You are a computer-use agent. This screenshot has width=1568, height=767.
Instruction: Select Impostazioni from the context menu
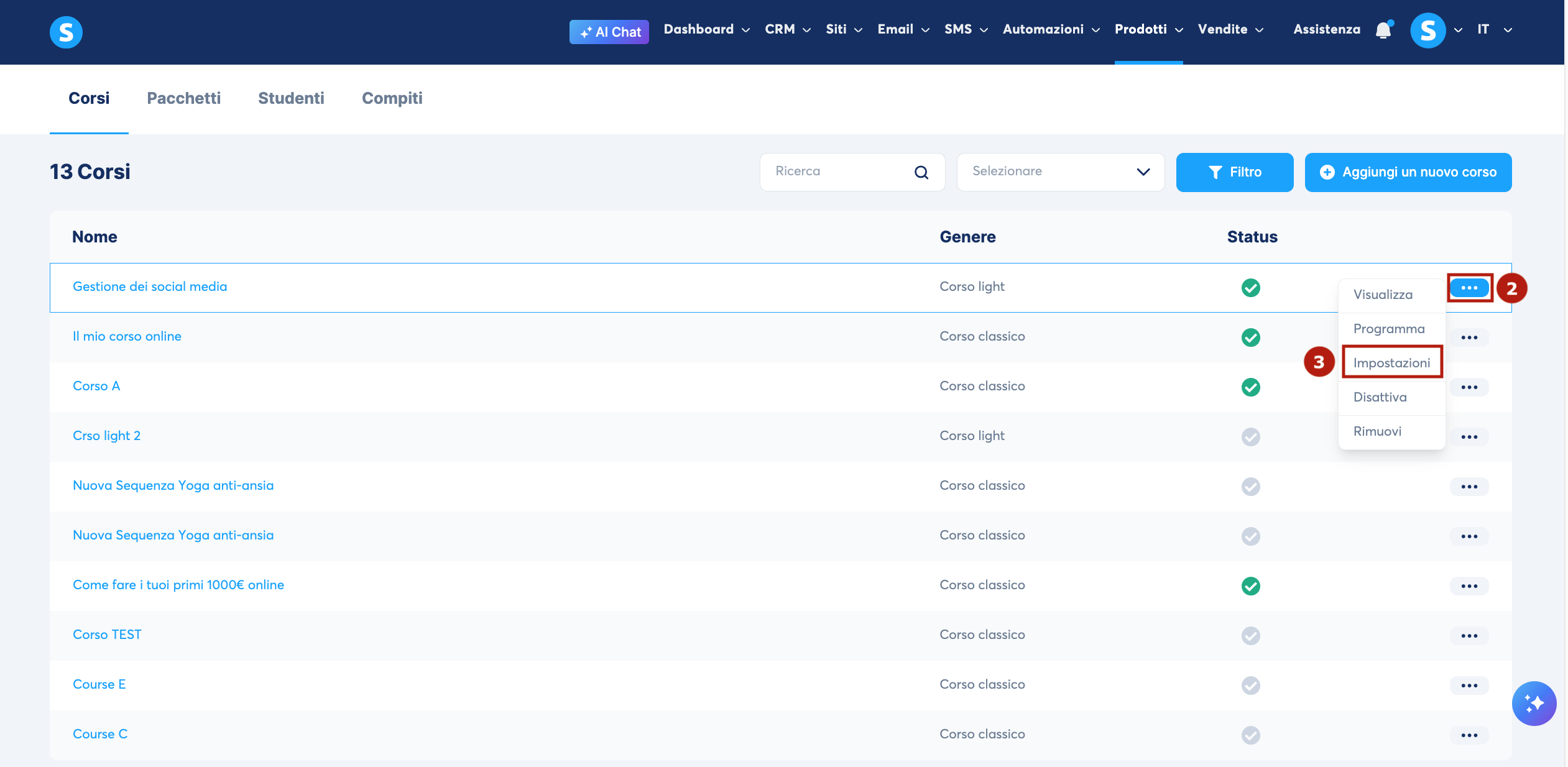1391,362
